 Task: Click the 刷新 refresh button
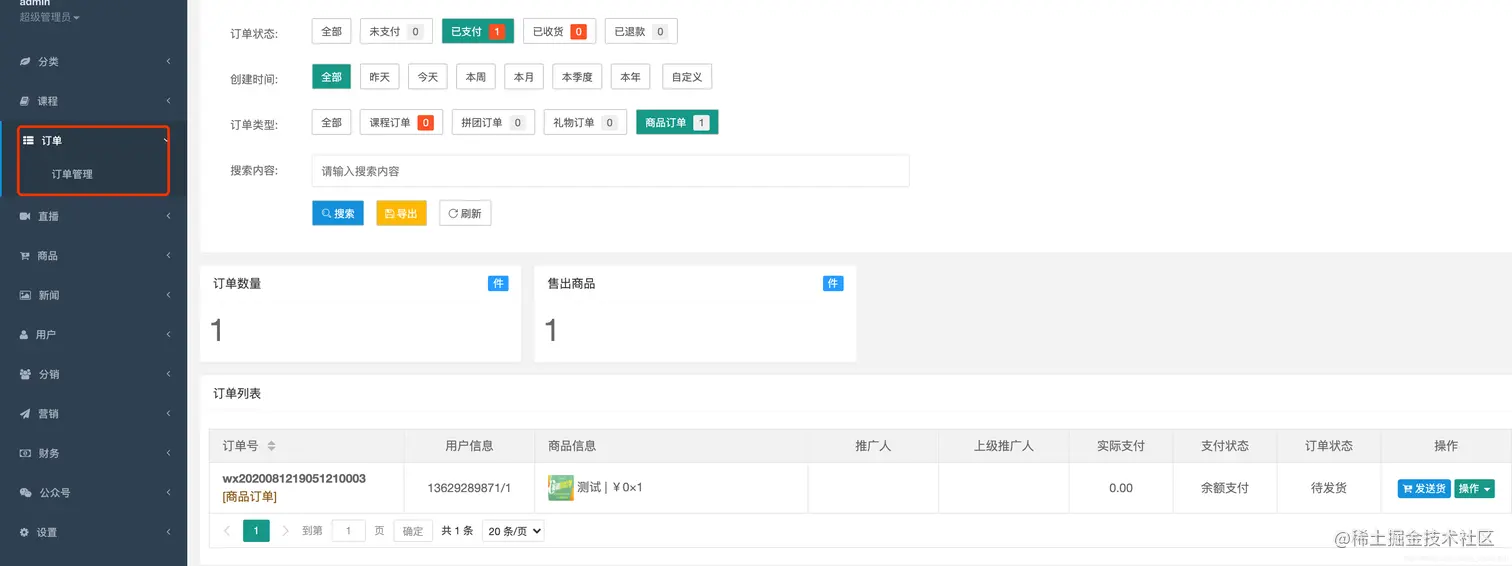(x=465, y=213)
